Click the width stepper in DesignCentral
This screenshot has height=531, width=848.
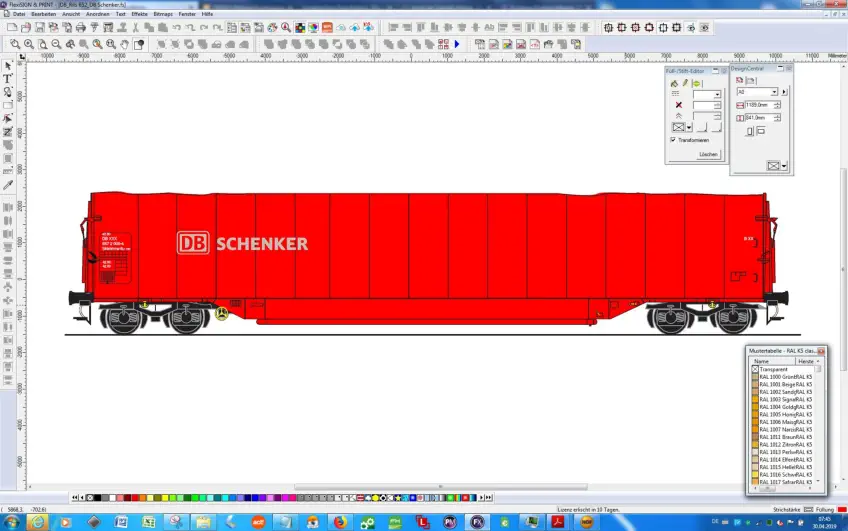coord(777,105)
